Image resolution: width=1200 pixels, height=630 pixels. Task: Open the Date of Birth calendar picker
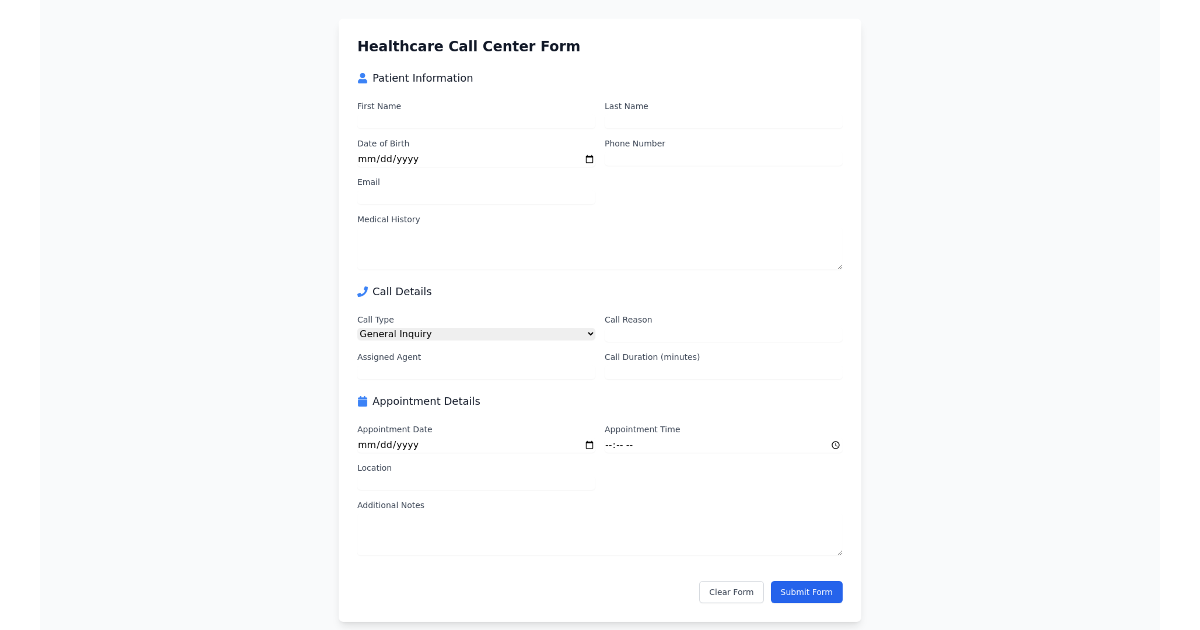[588, 158]
